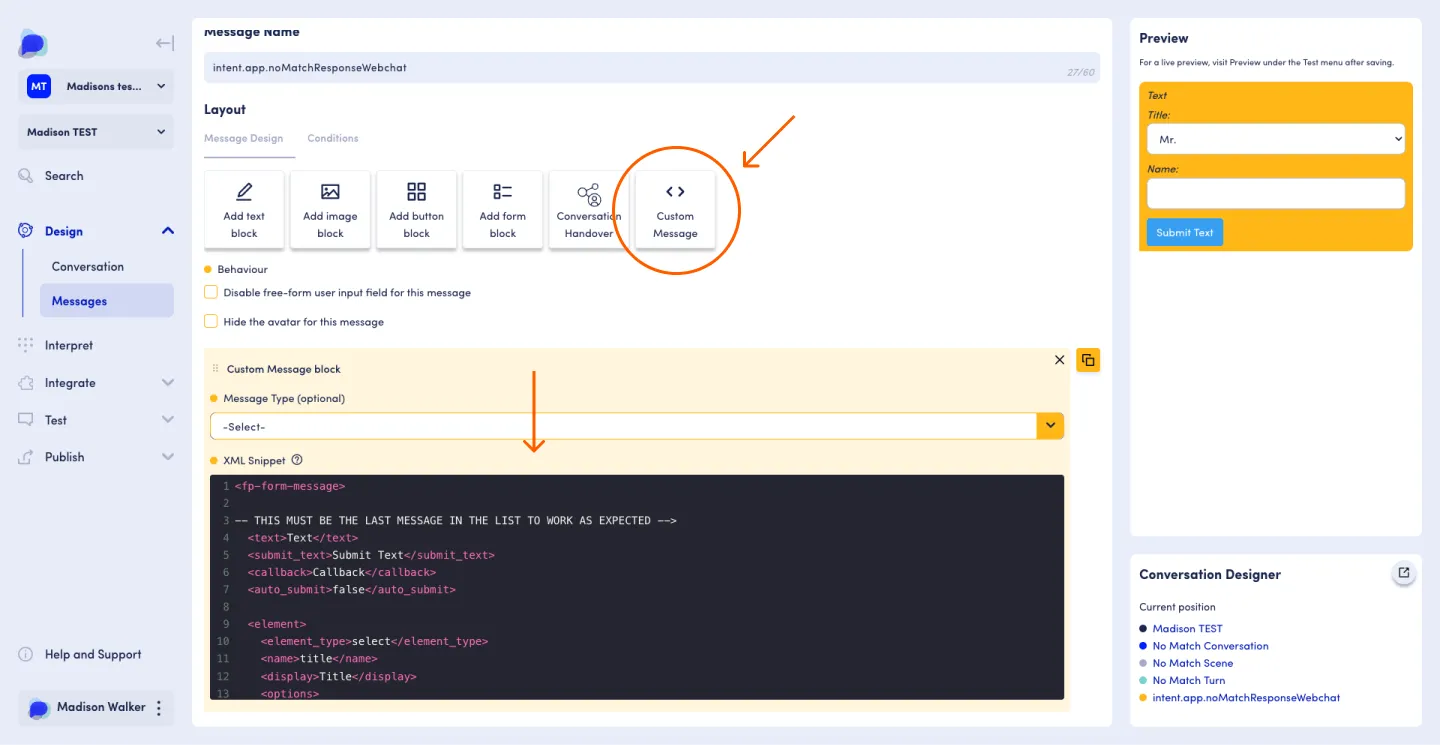1440x745 pixels.
Task: Open Conversation Designer in new window icon
Action: click(x=1404, y=573)
